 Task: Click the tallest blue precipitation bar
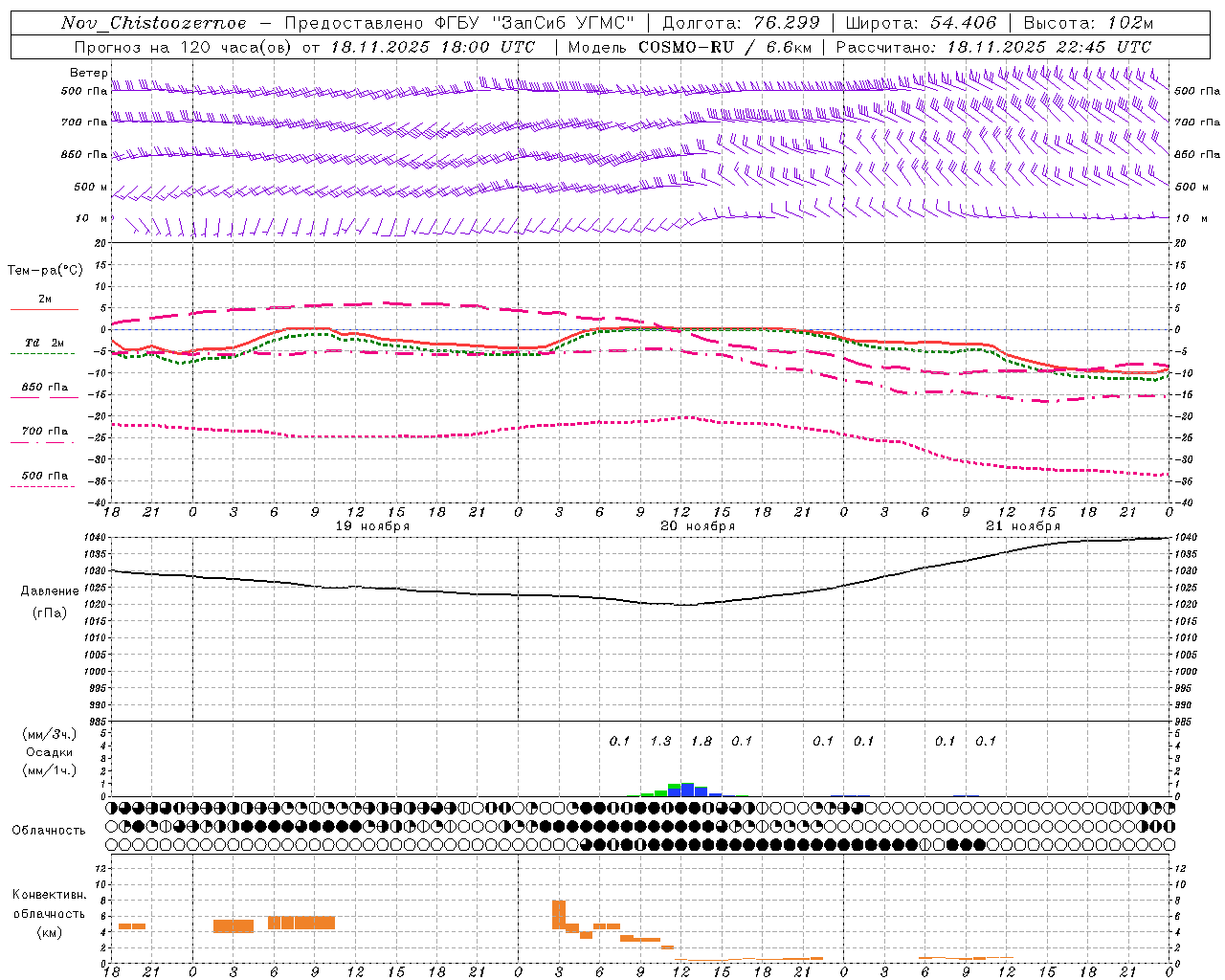pyautogui.click(x=687, y=790)
